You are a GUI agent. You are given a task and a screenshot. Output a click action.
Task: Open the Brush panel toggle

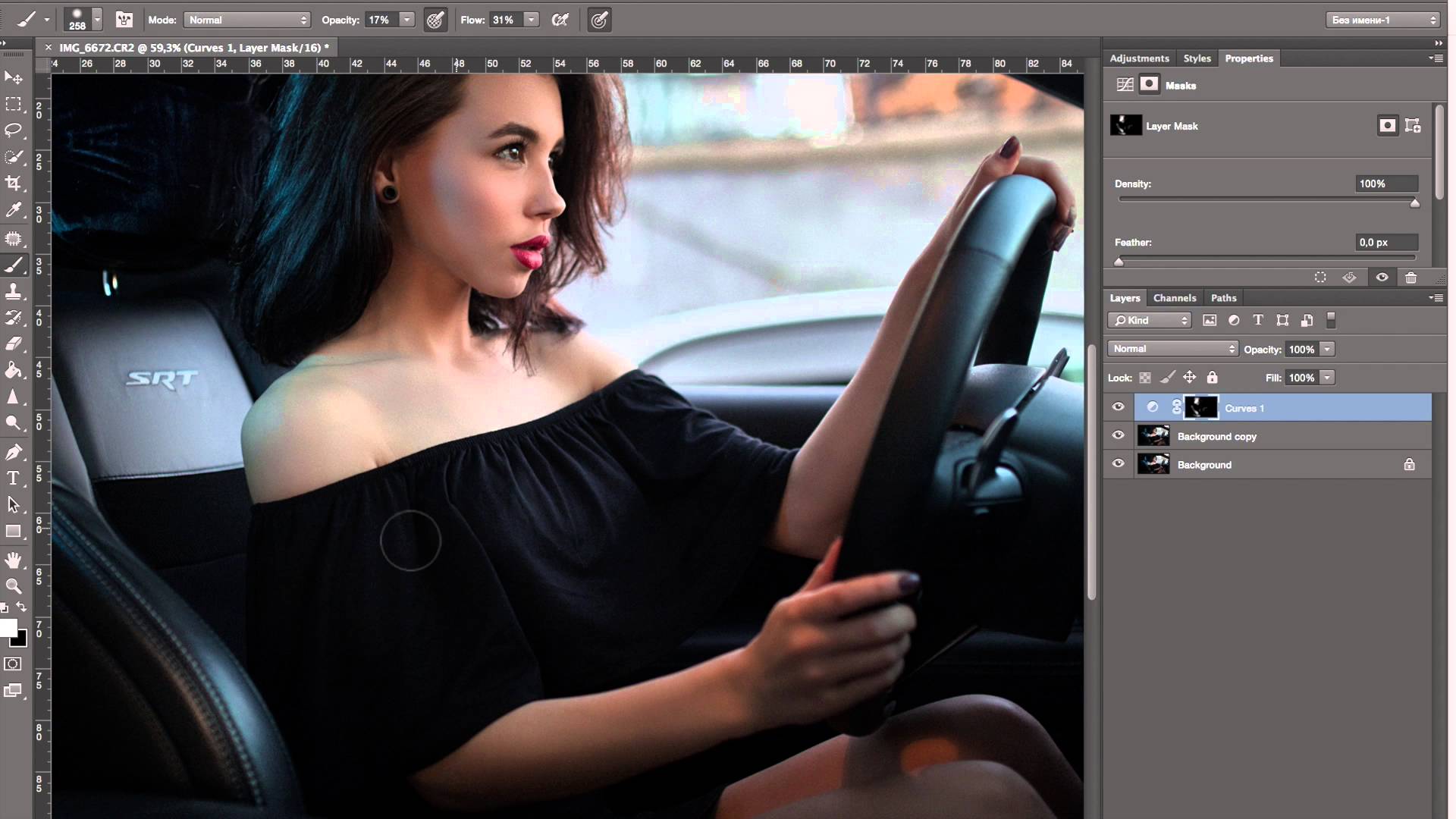124,20
